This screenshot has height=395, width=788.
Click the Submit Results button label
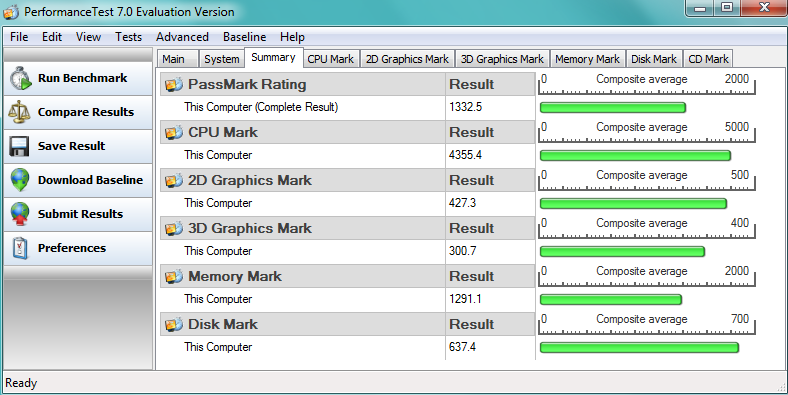80,214
